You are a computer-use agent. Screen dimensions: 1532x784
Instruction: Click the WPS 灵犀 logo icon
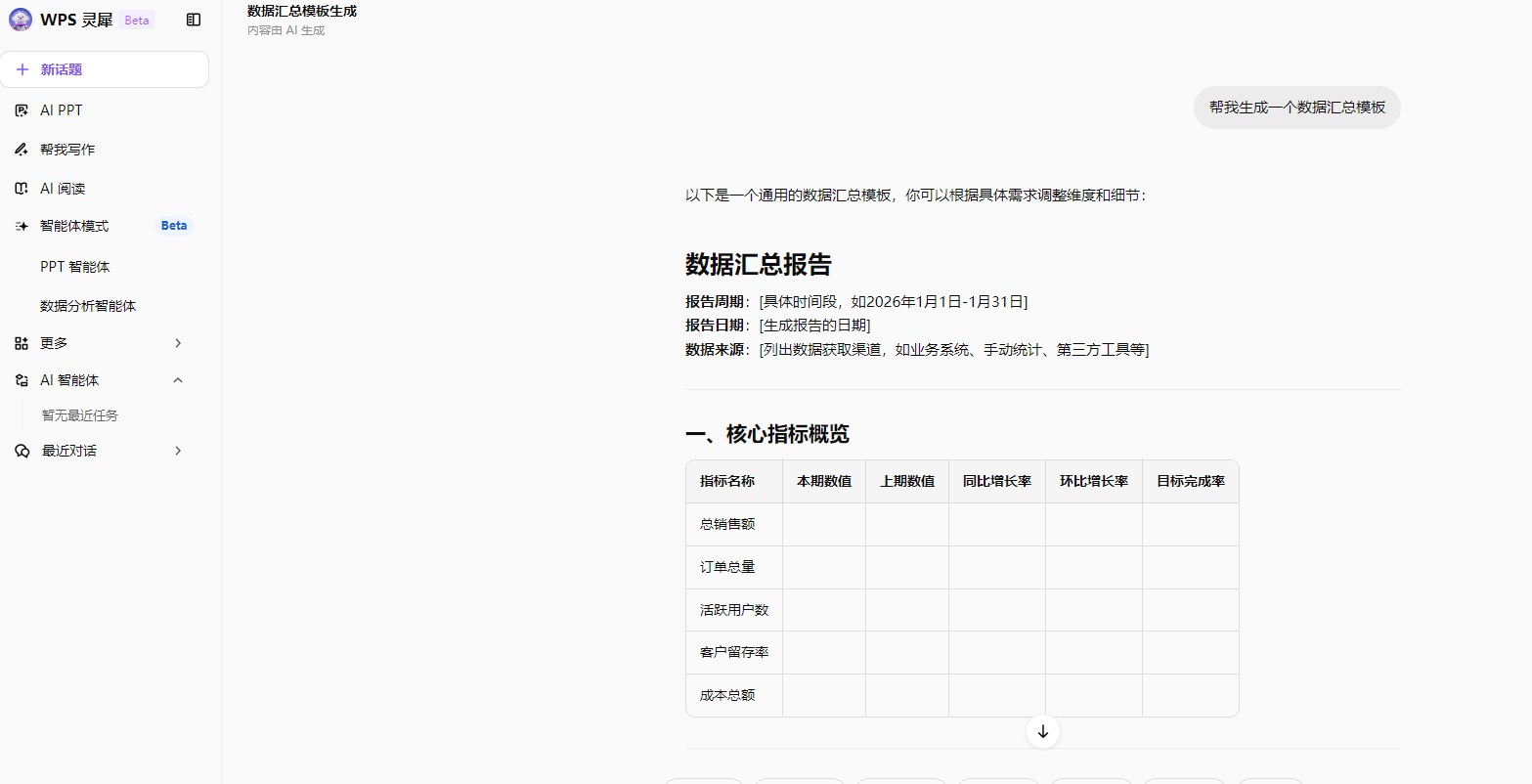pyautogui.click(x=21, y=20)
